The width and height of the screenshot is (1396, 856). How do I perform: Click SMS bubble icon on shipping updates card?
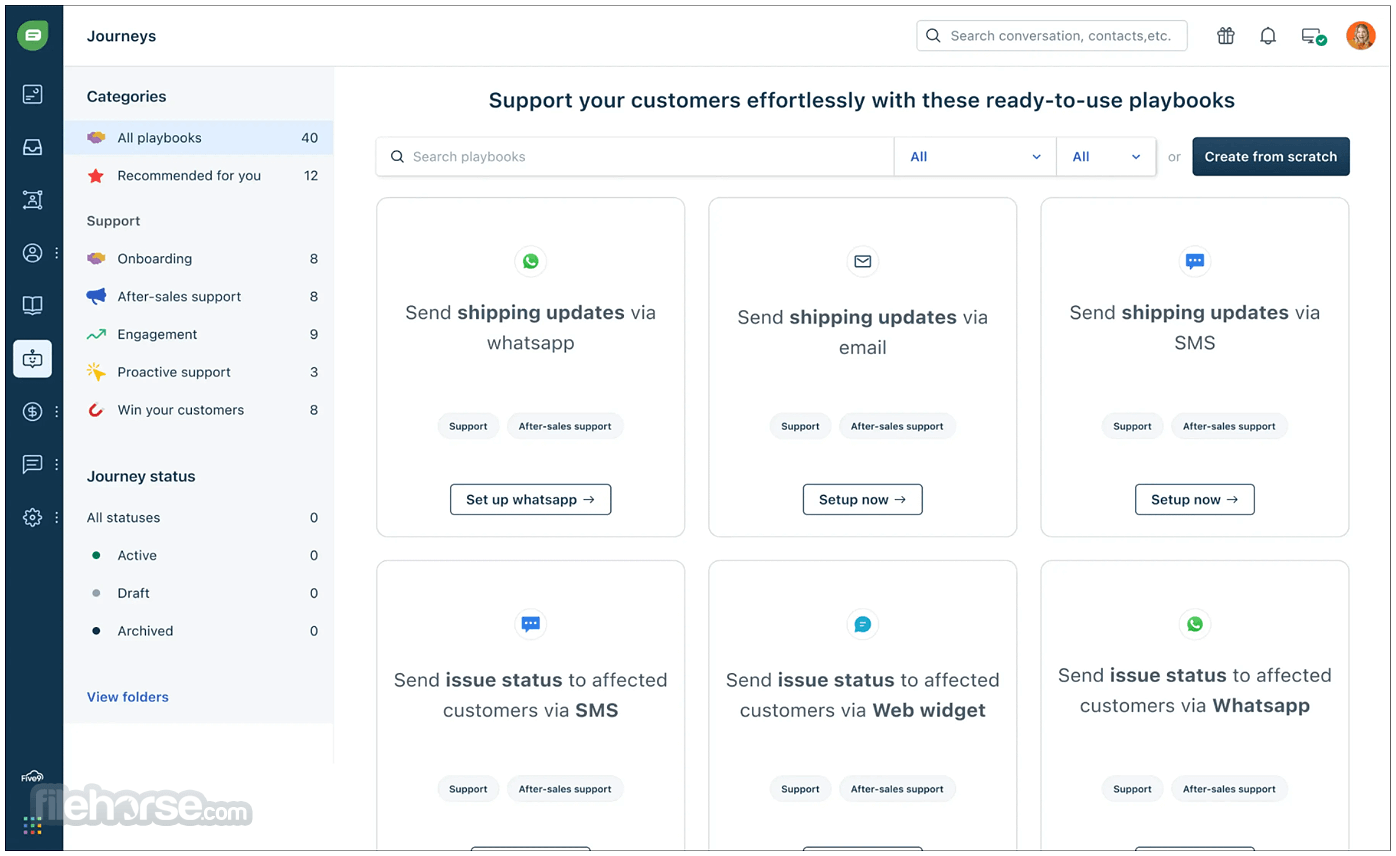click(1195, 261)
